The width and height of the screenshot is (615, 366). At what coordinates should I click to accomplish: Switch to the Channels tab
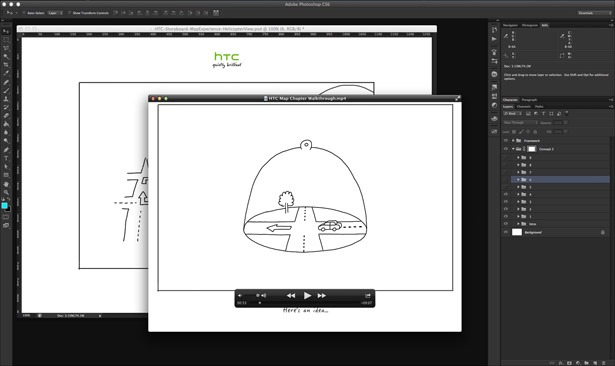coord(524,107)
